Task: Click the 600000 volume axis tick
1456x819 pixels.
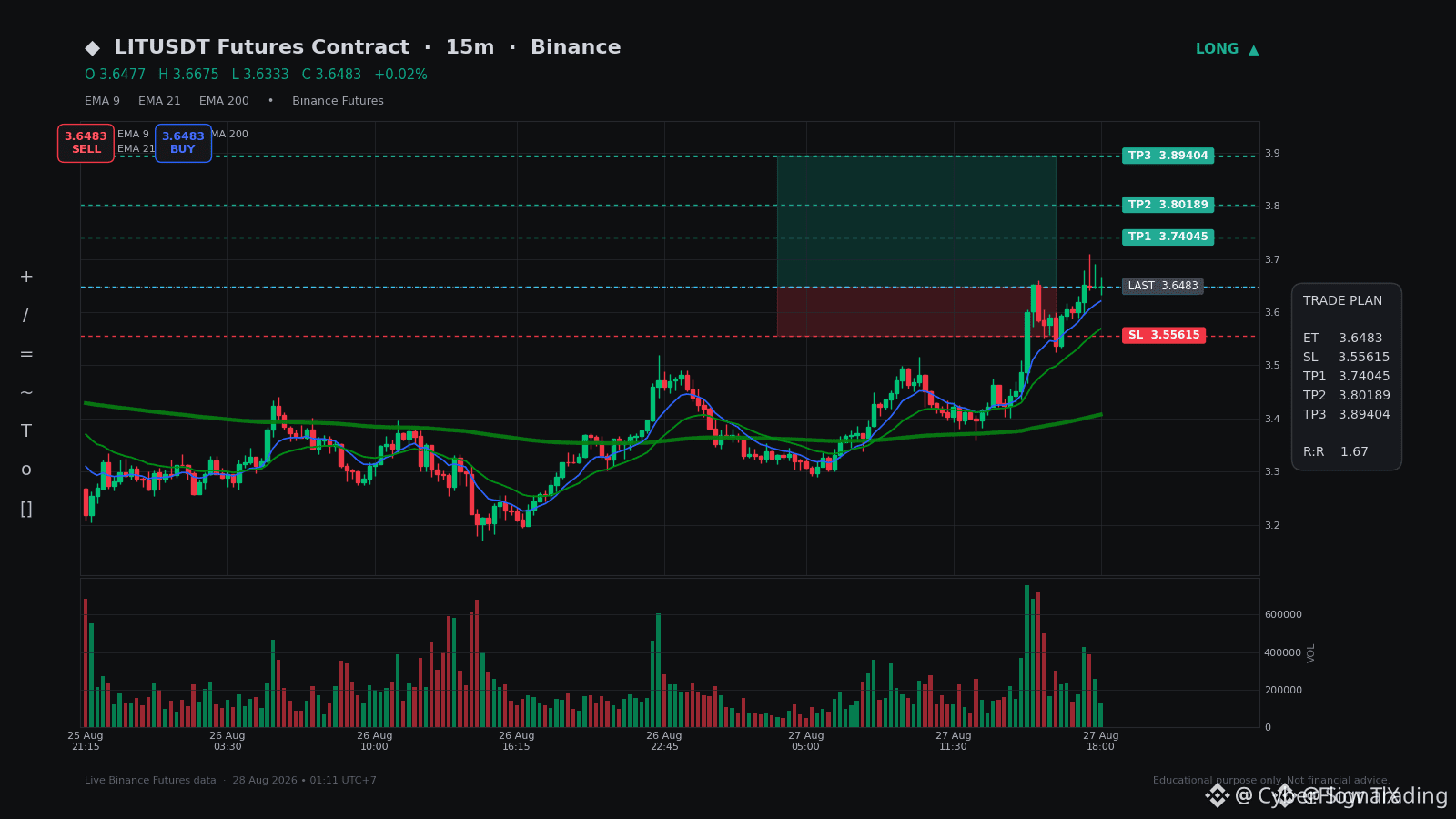Action: click(1283, 615)
